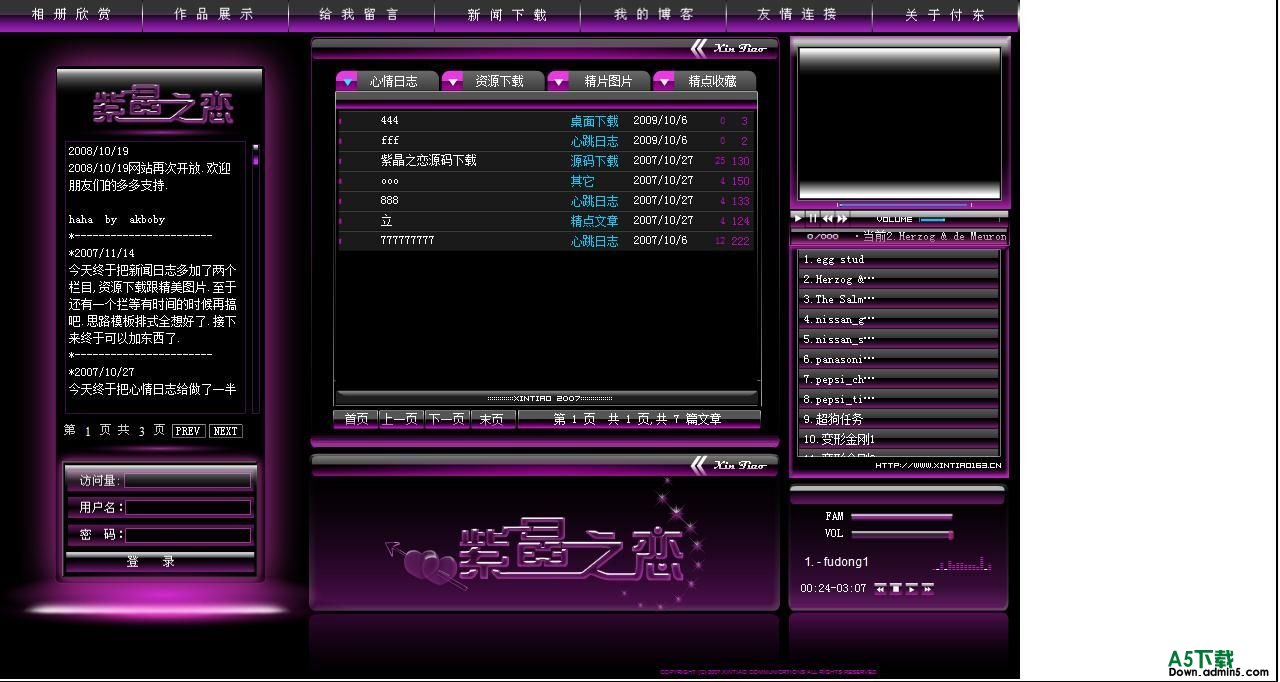Select the play icon on the video player

click(797, 218)
